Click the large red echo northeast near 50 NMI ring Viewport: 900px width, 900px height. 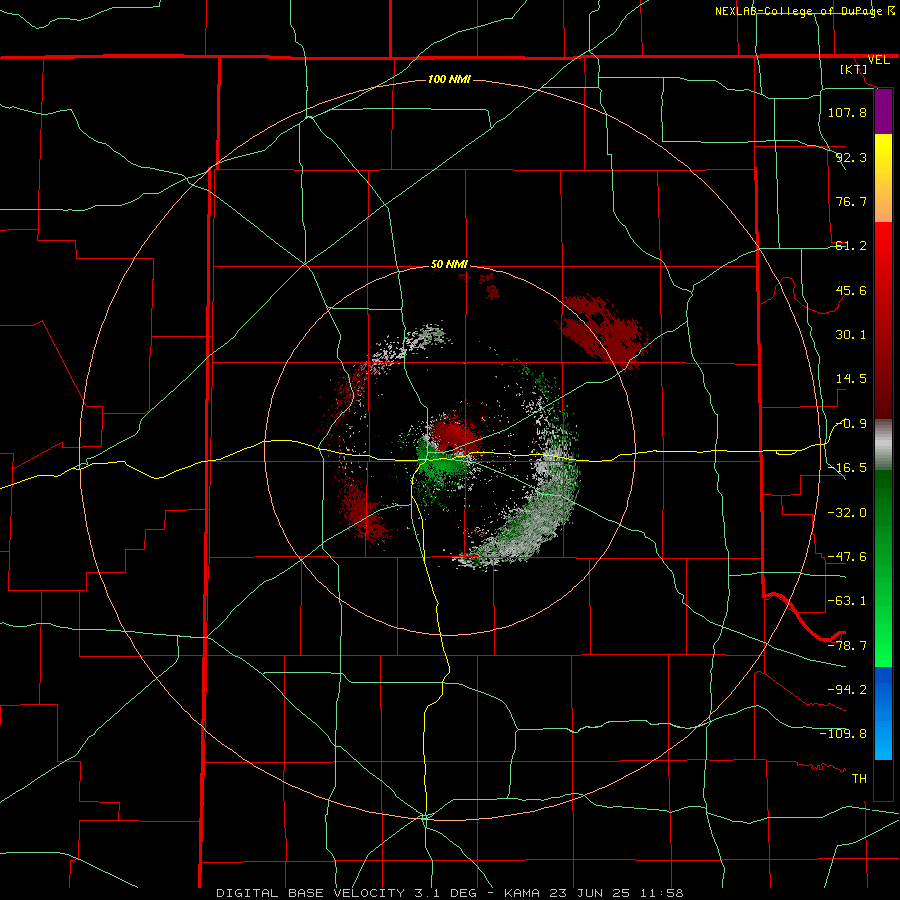[603, 330]
